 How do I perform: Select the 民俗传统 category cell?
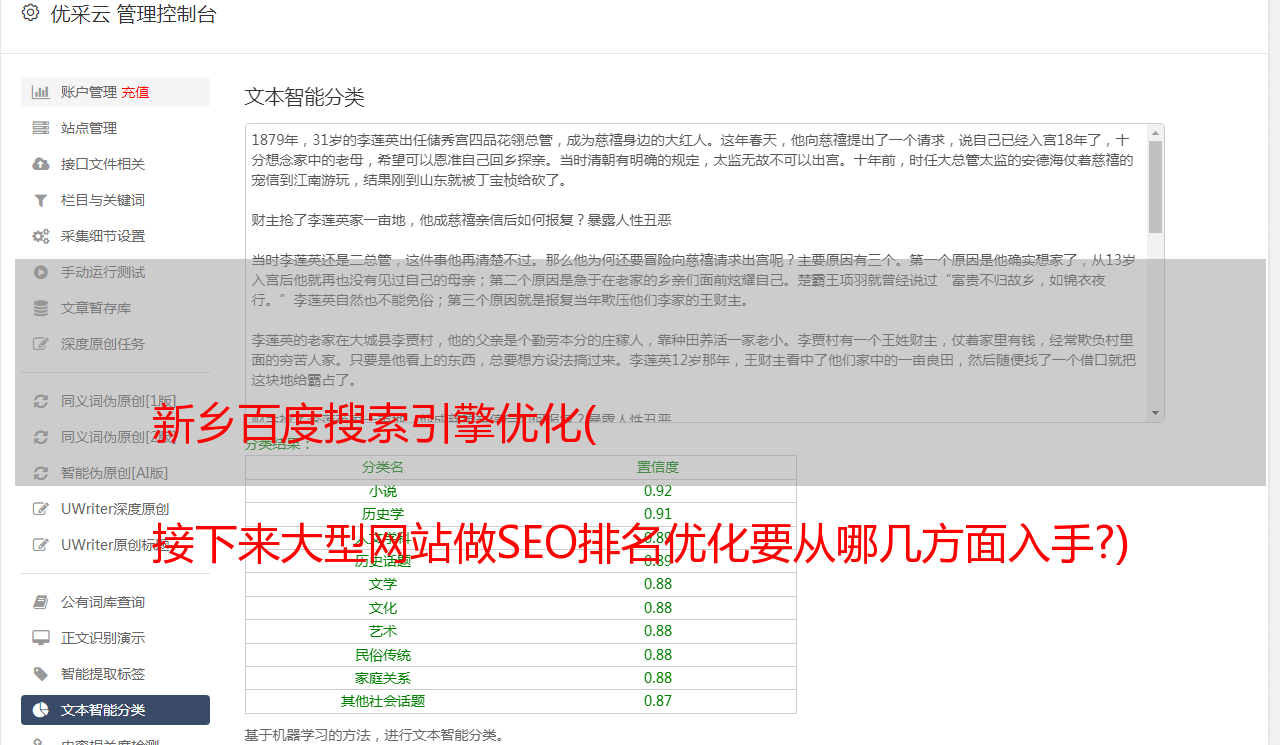click(383, 655)
